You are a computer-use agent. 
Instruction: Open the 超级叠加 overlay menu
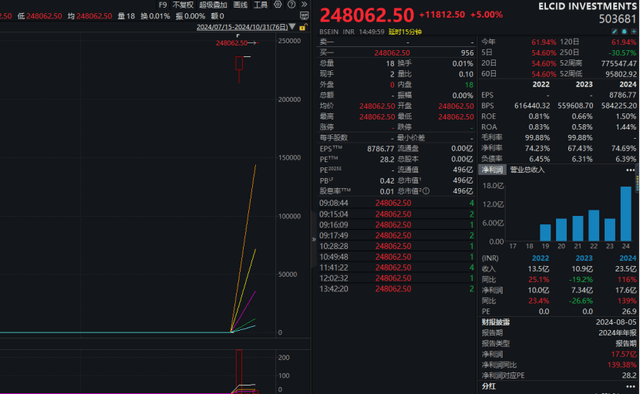pos(213,5)
